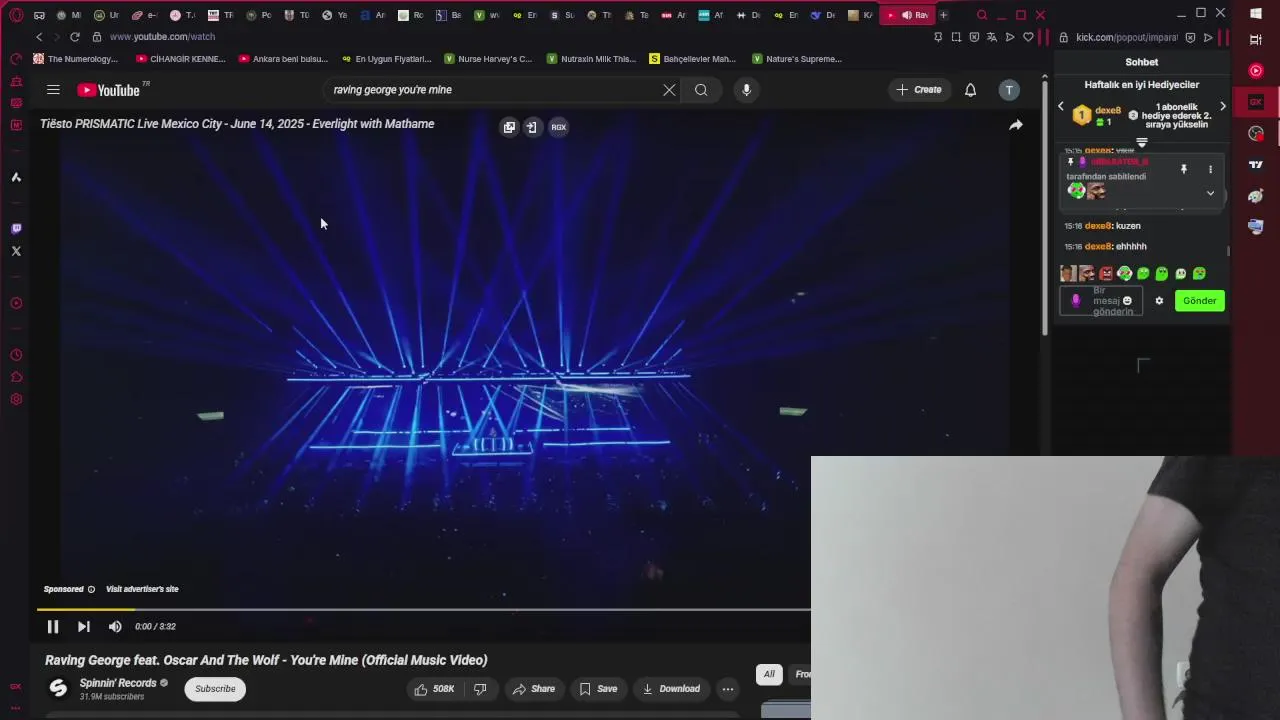The height and width of the screenshot is (720, 1280).
Task: Clear the YouTube search box text
Action: coord(669,90)
